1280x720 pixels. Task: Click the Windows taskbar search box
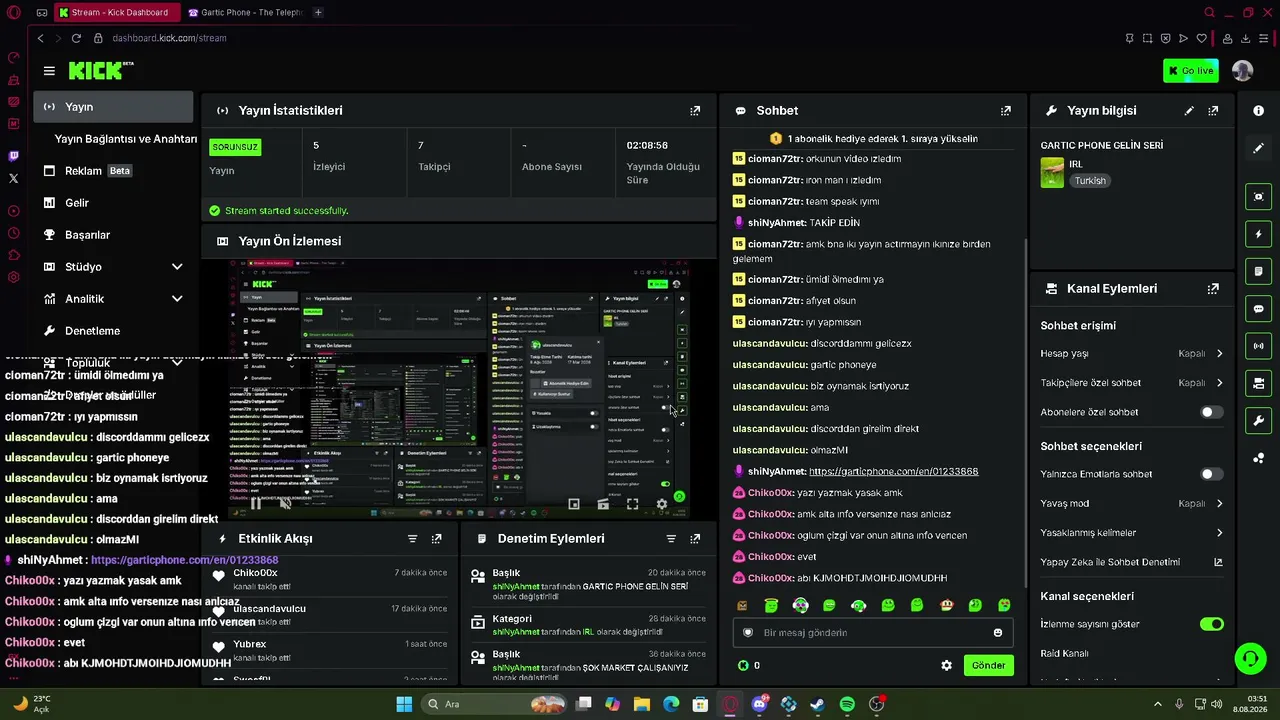pos(495,704)
